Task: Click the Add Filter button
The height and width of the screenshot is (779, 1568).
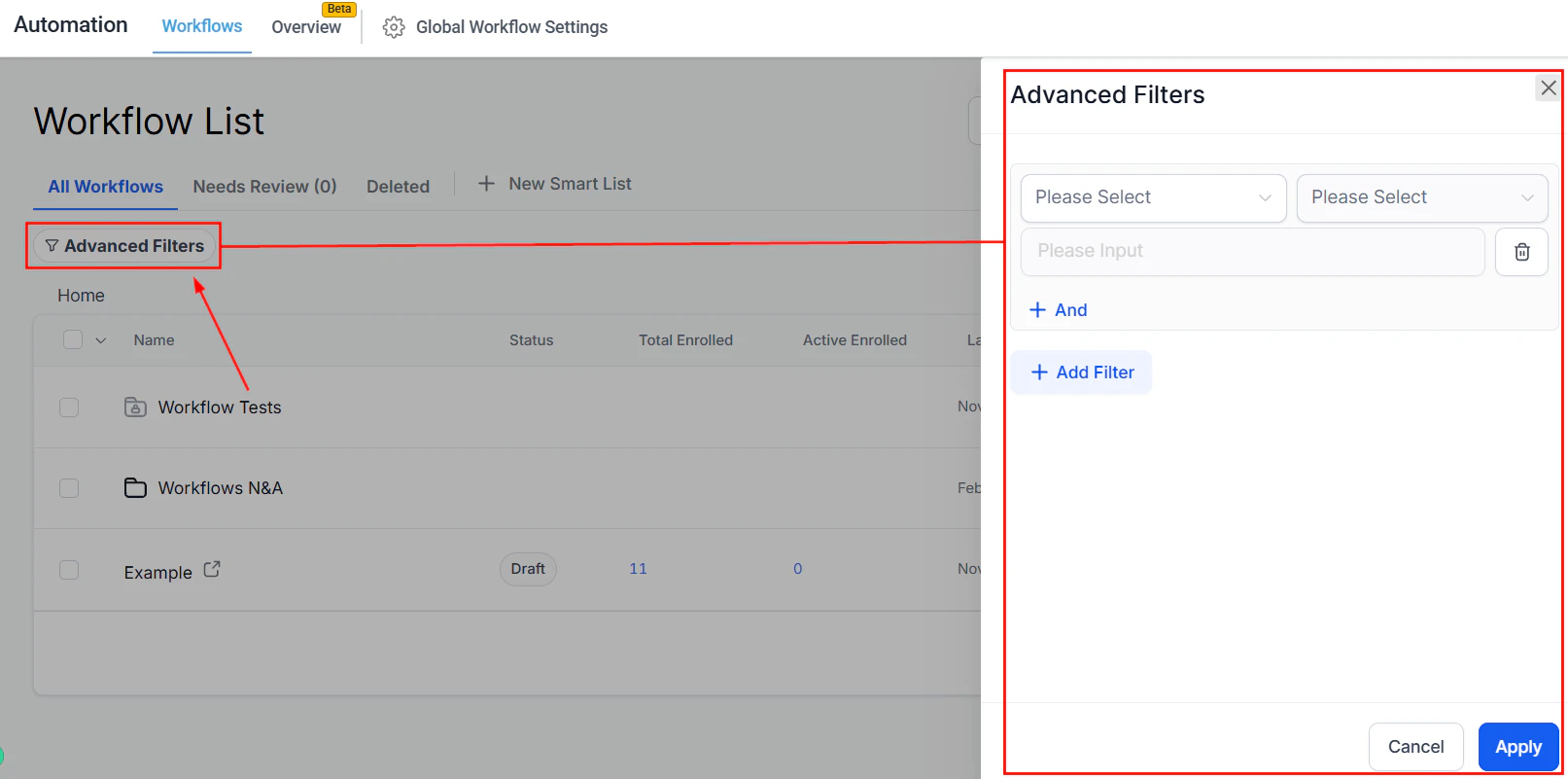Action: coord(1081,372)
